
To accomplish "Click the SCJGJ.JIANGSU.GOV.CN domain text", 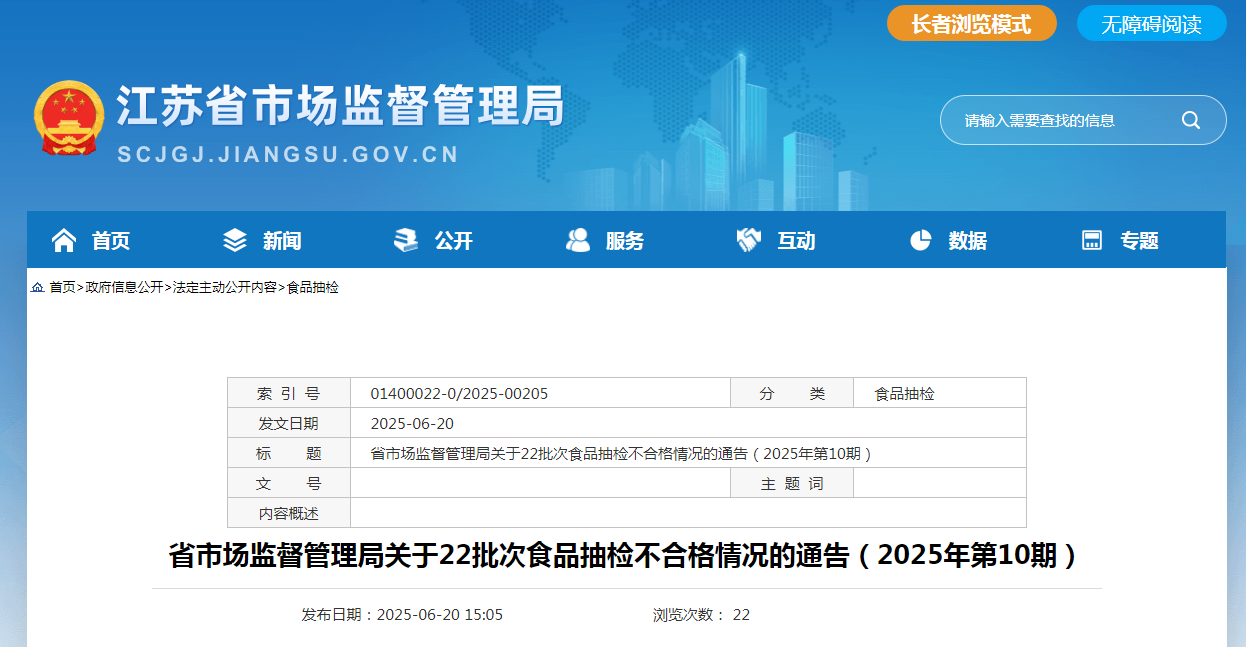I will pos(288,155).
